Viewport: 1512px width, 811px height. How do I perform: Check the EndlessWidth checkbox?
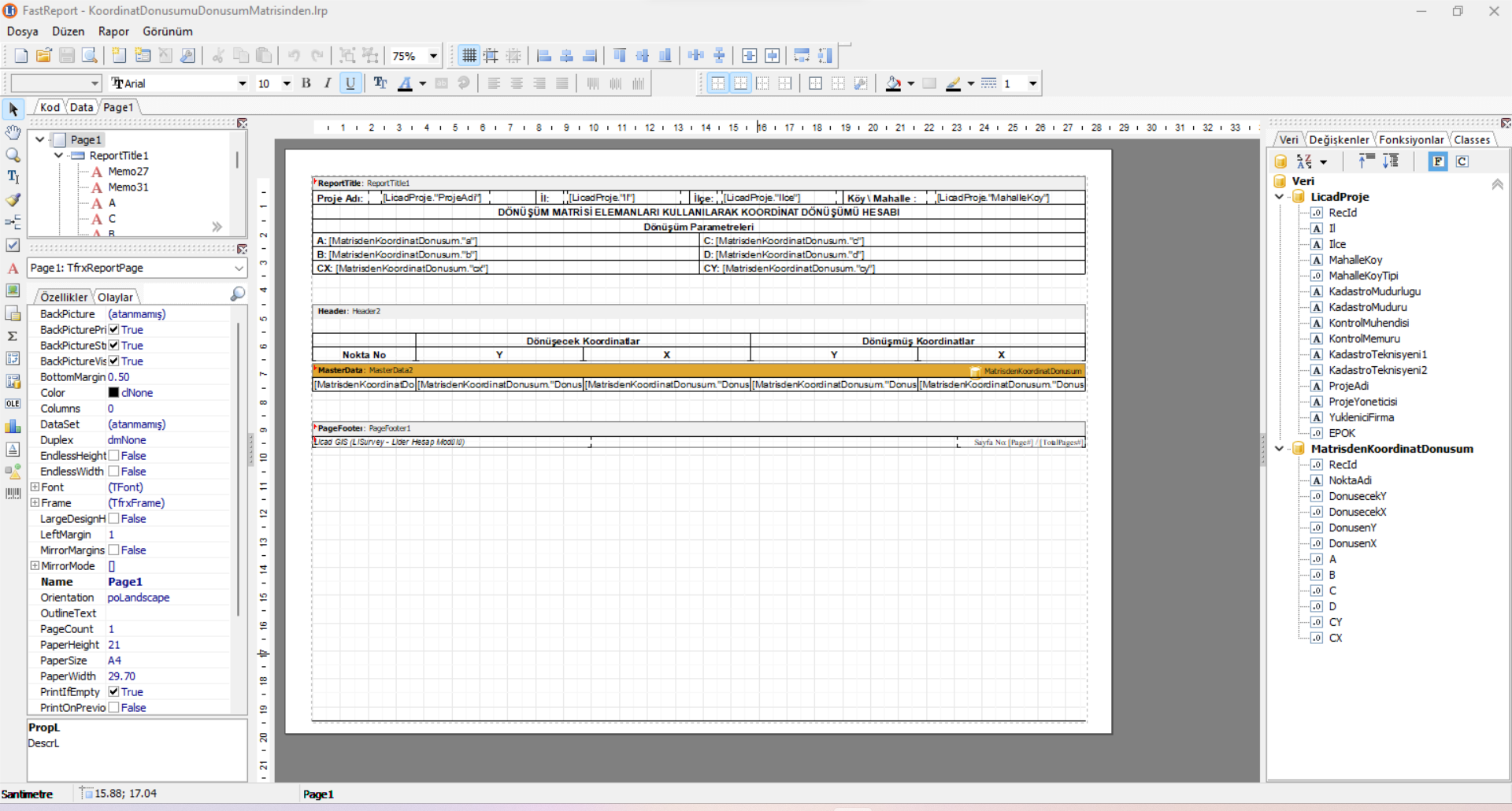(113, 472)
